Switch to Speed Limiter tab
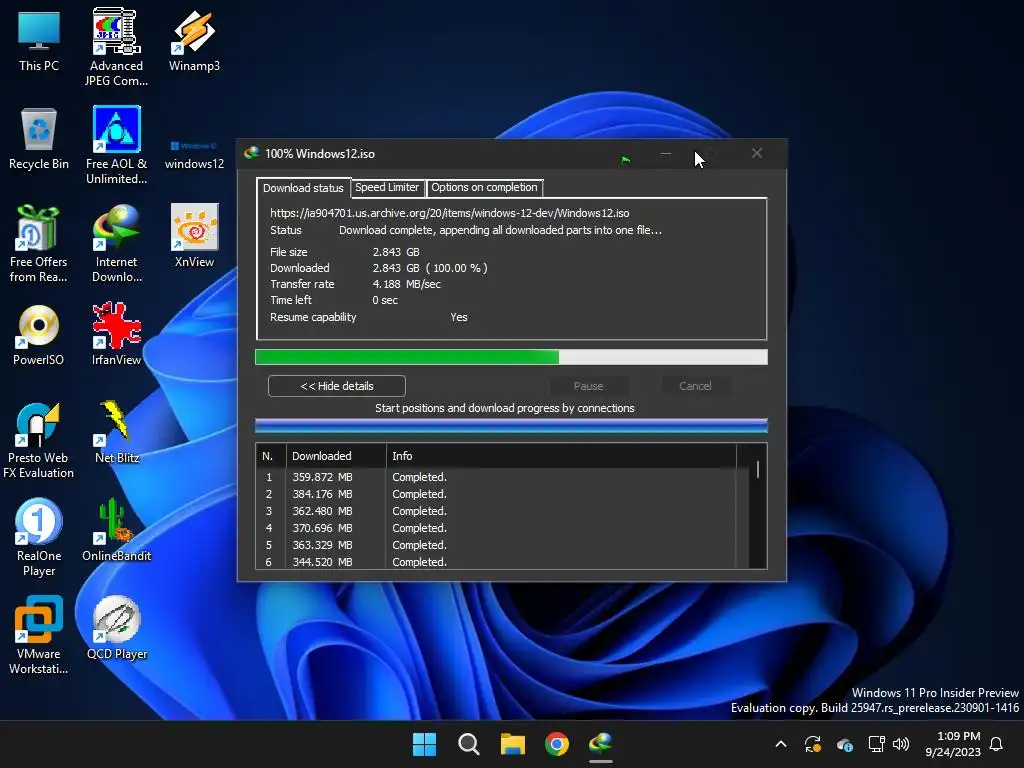Image resolution: width=1024 pixels, height=768 pixels. coord(387,187)
